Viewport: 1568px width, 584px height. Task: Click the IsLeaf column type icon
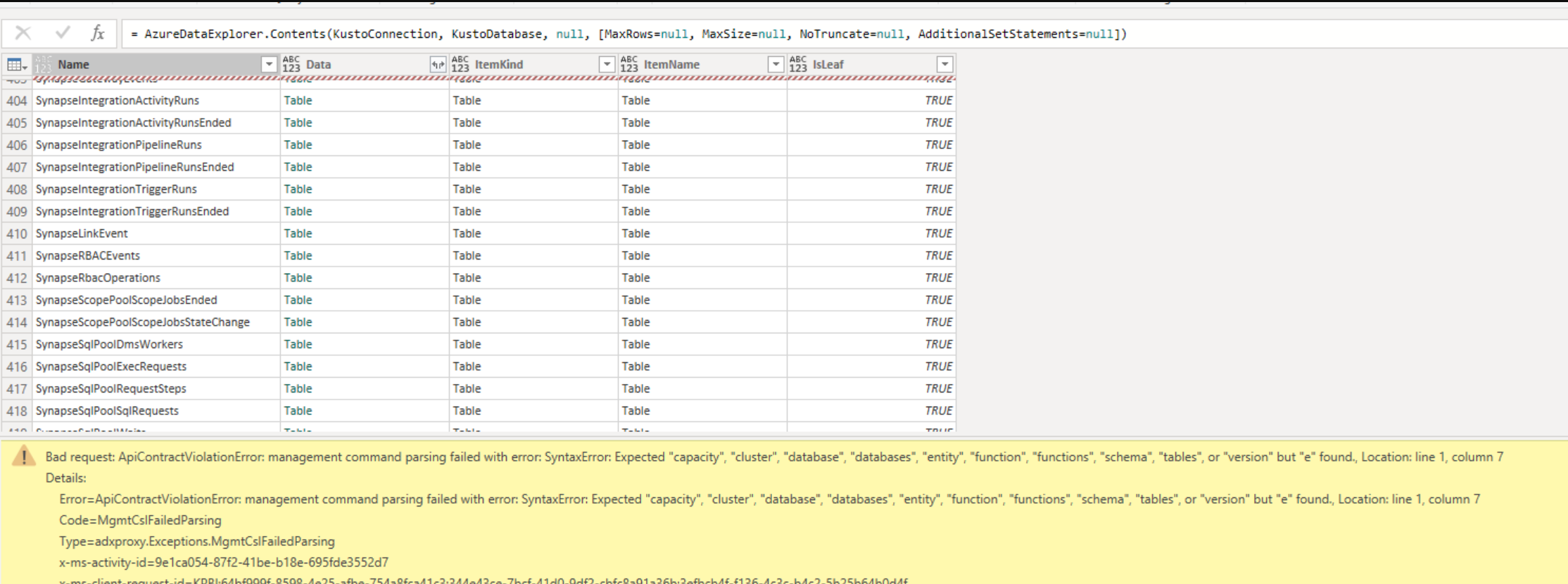[x=798, y=65]
